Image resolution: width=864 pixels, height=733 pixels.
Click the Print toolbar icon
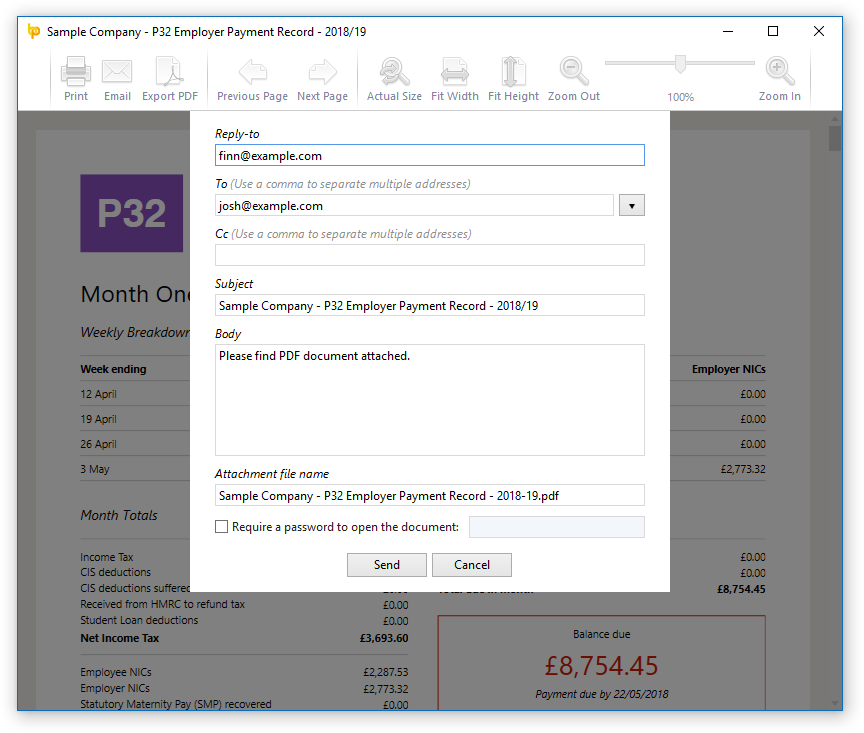click(x=75, y=72)
